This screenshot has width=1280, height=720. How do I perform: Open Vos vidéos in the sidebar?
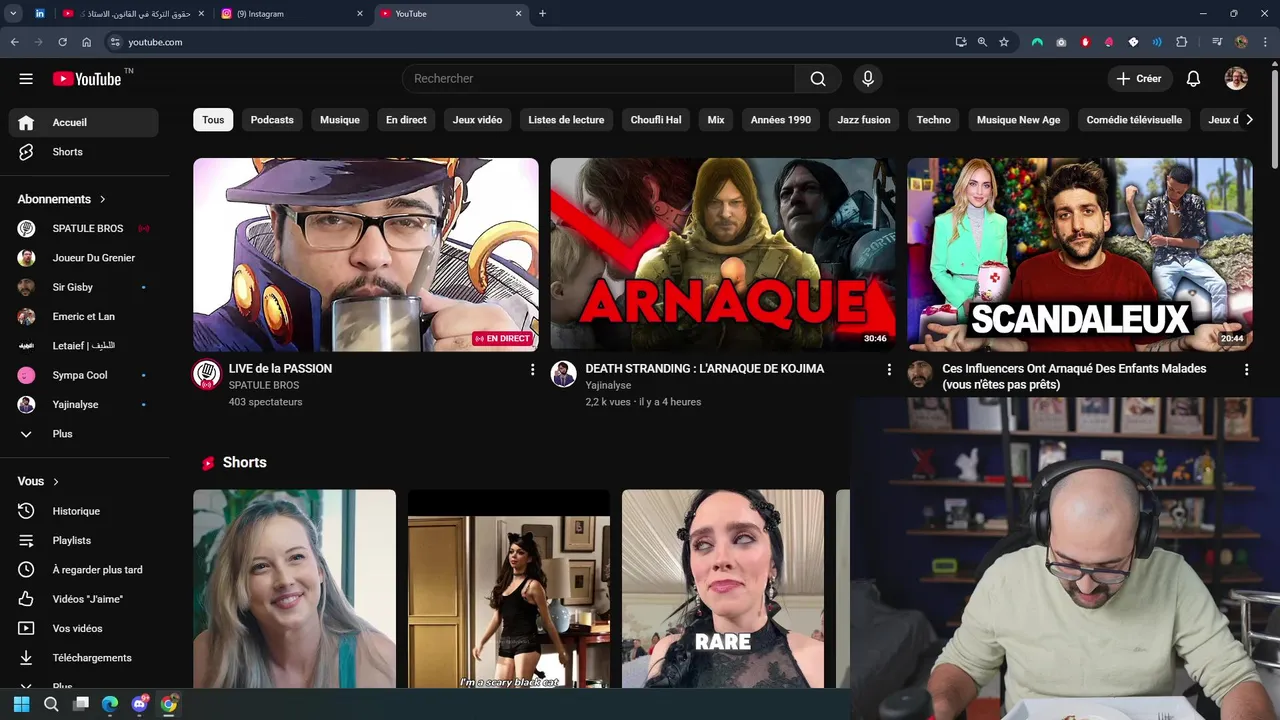click(x=83, y=628)
